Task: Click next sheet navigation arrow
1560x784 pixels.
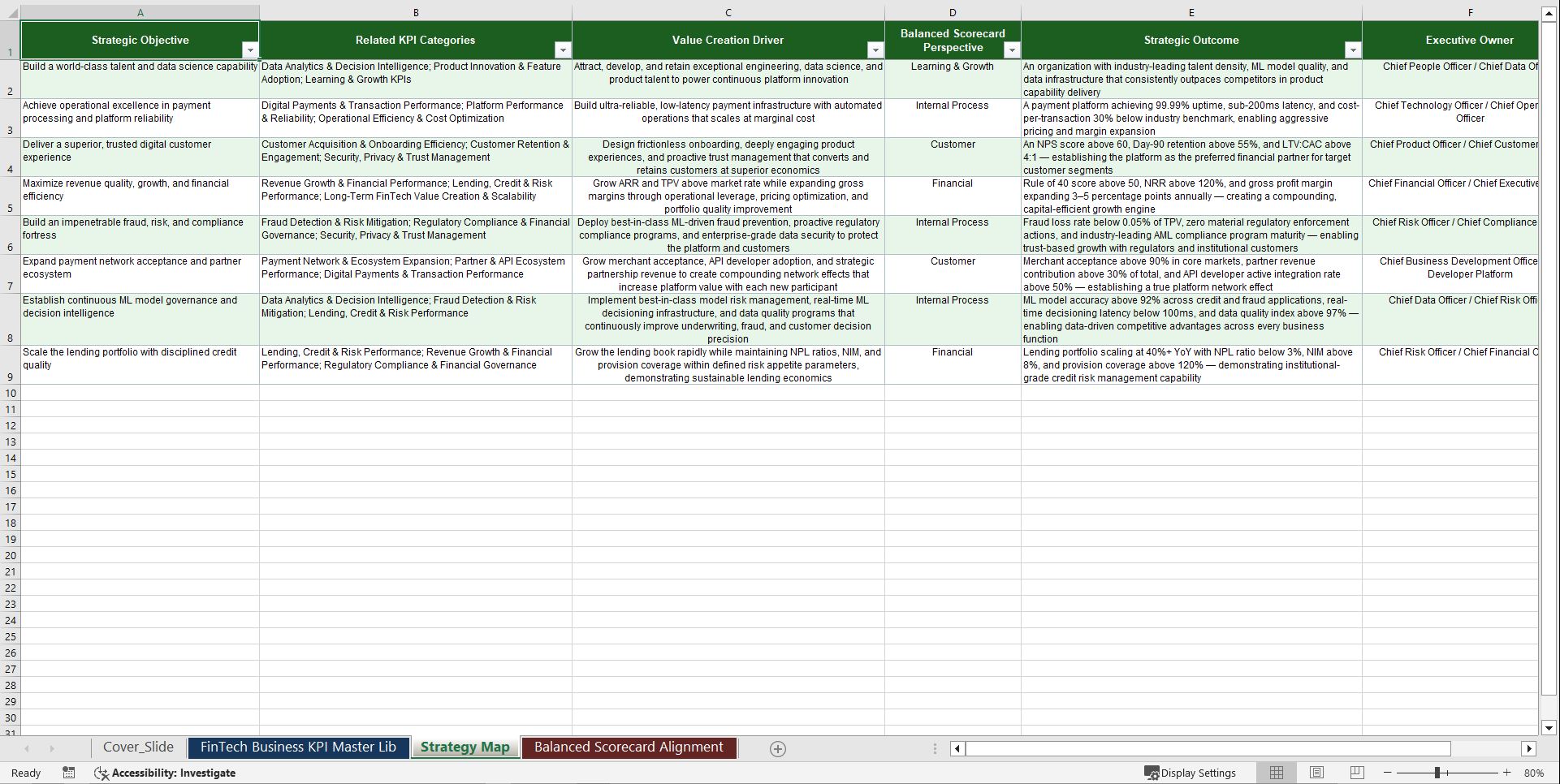Action: 52,749
